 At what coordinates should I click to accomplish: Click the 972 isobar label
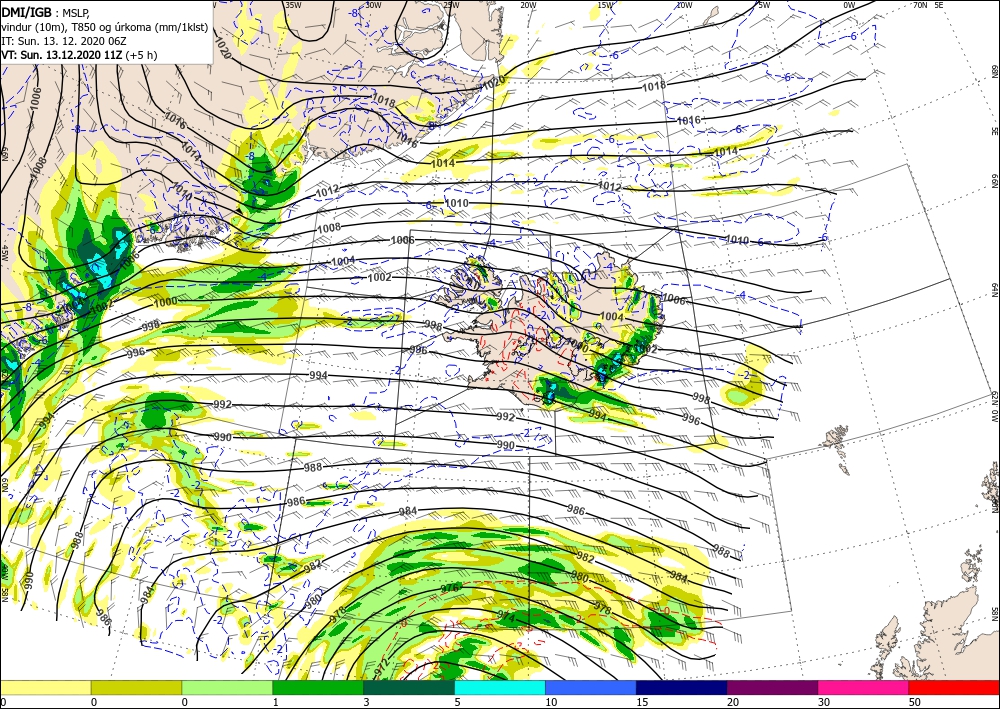[x=381, y=668]
